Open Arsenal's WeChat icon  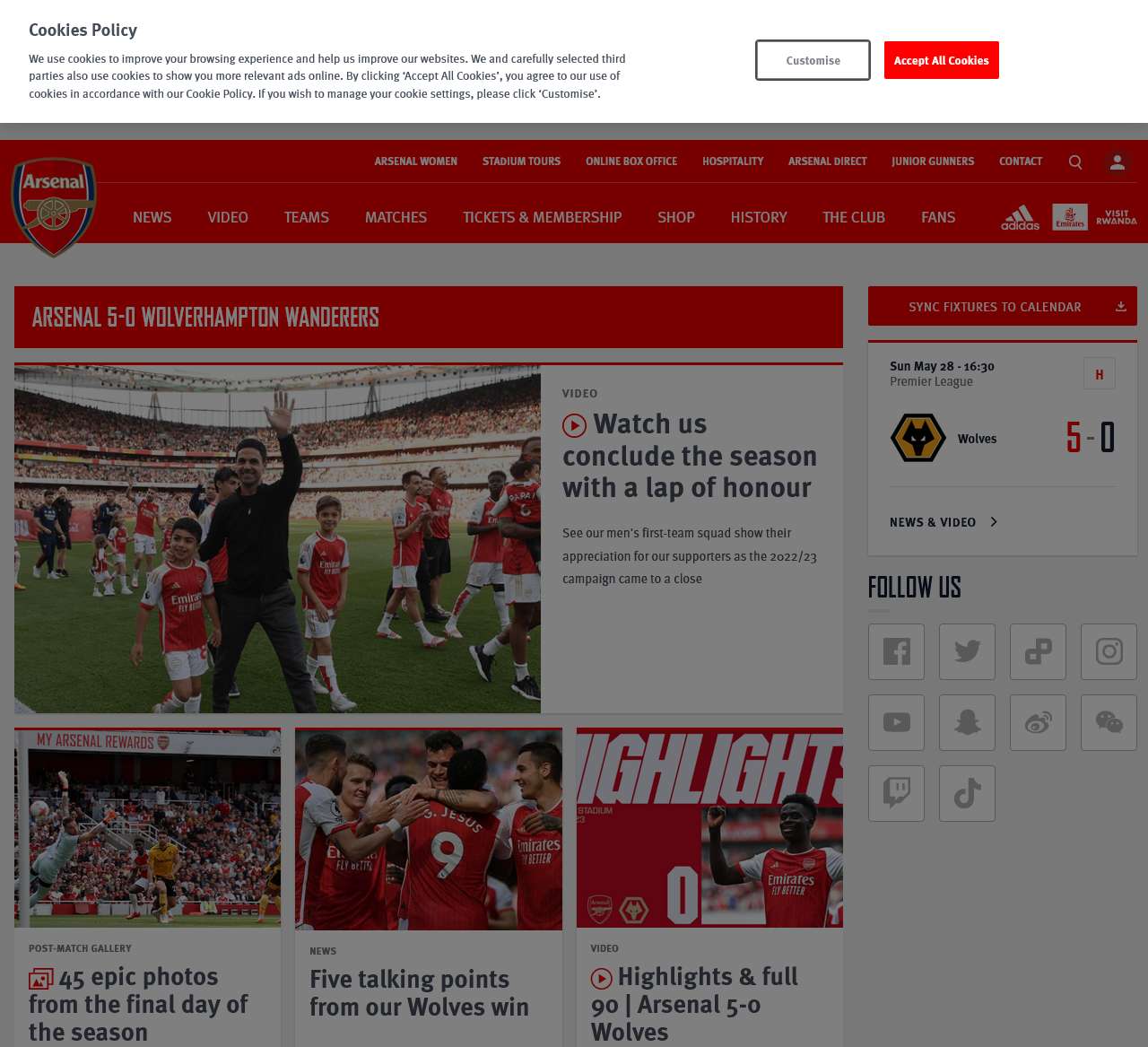(1109, 722)
